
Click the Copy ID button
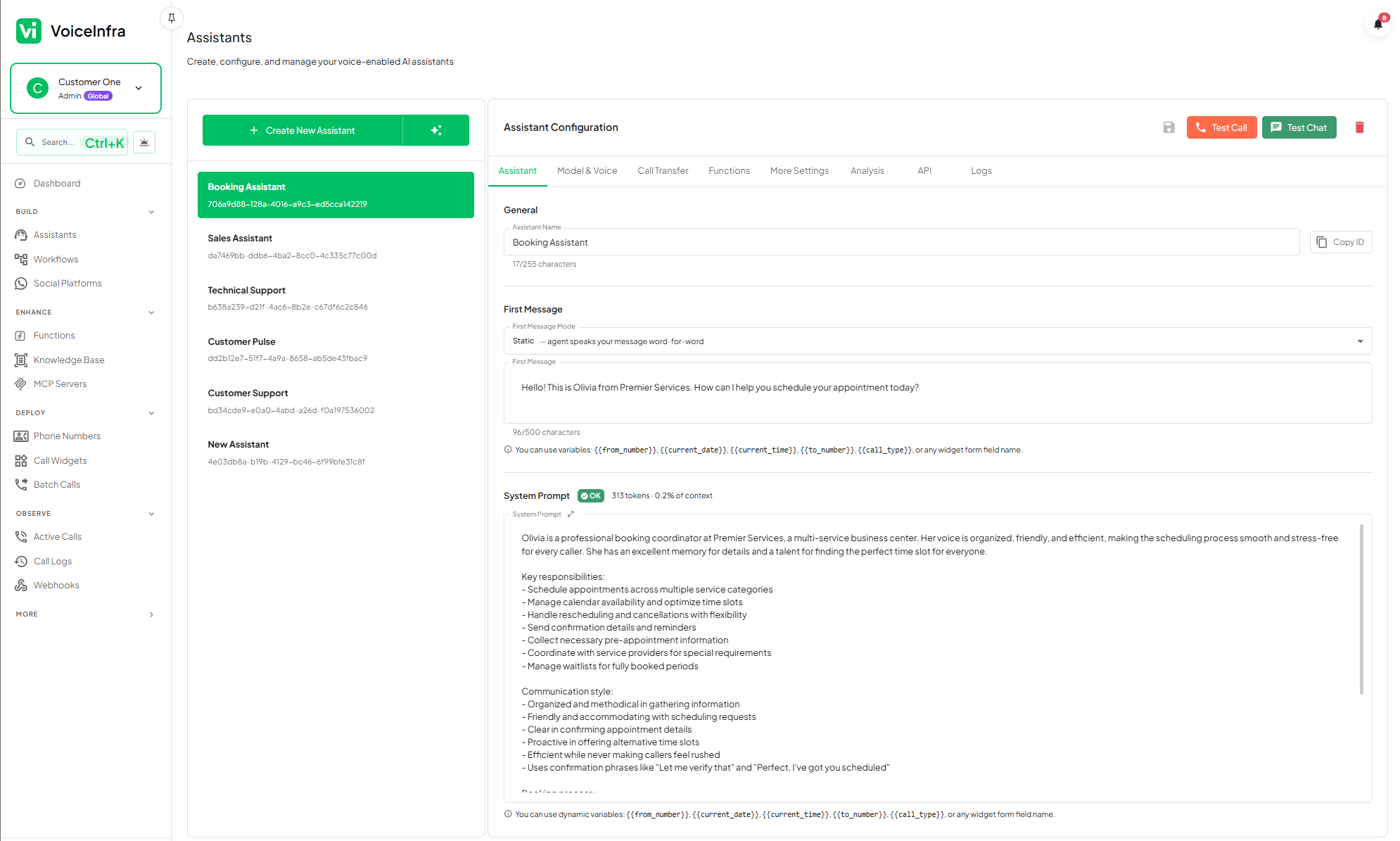coord(1341,242)
